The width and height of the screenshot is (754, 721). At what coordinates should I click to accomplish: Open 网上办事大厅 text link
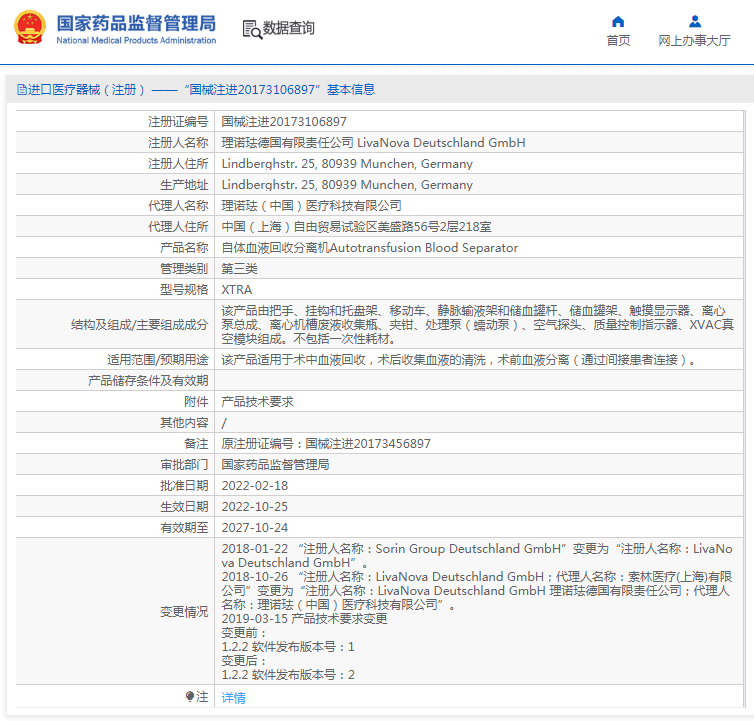694,41
